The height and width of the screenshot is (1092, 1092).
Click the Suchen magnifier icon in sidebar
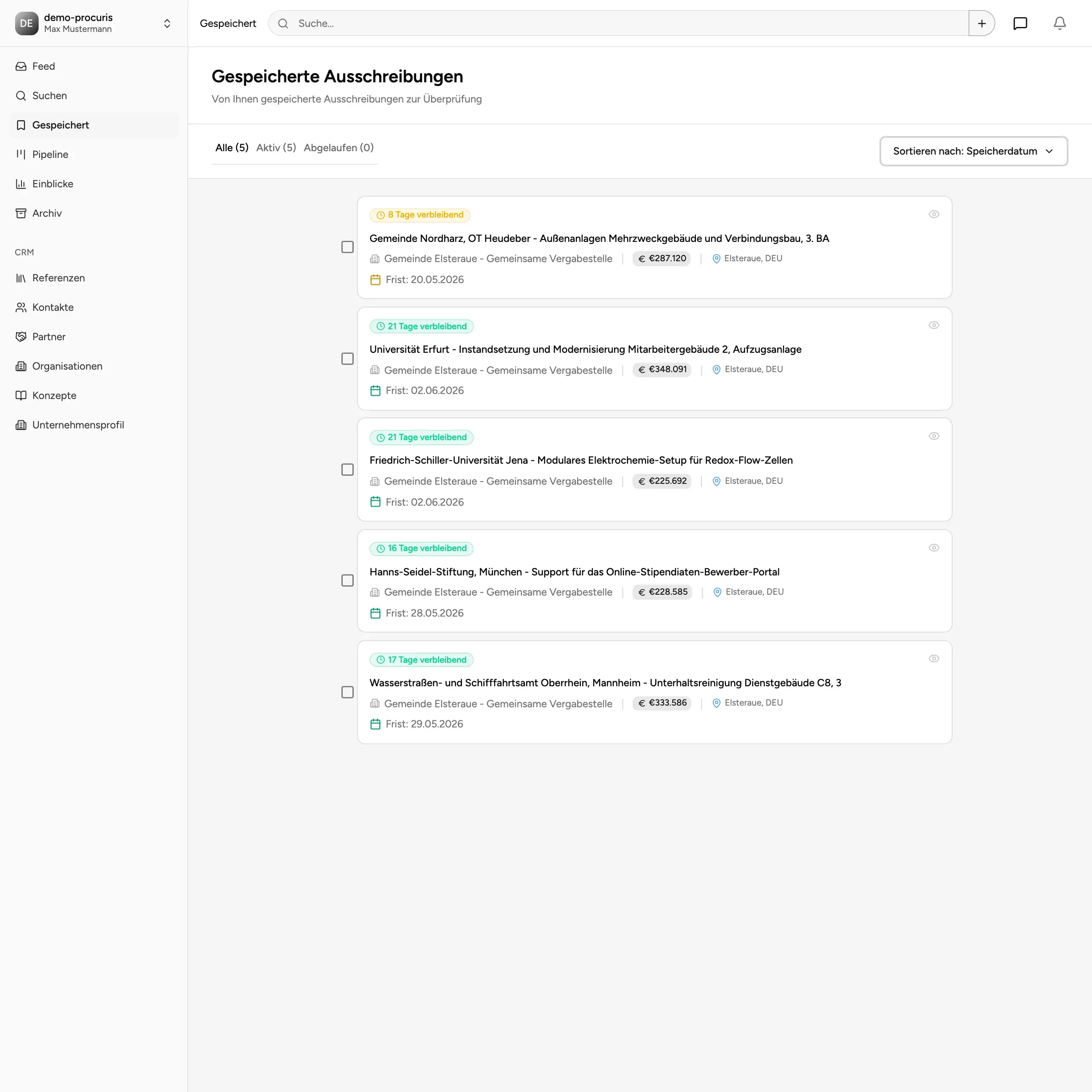point(21,95)
